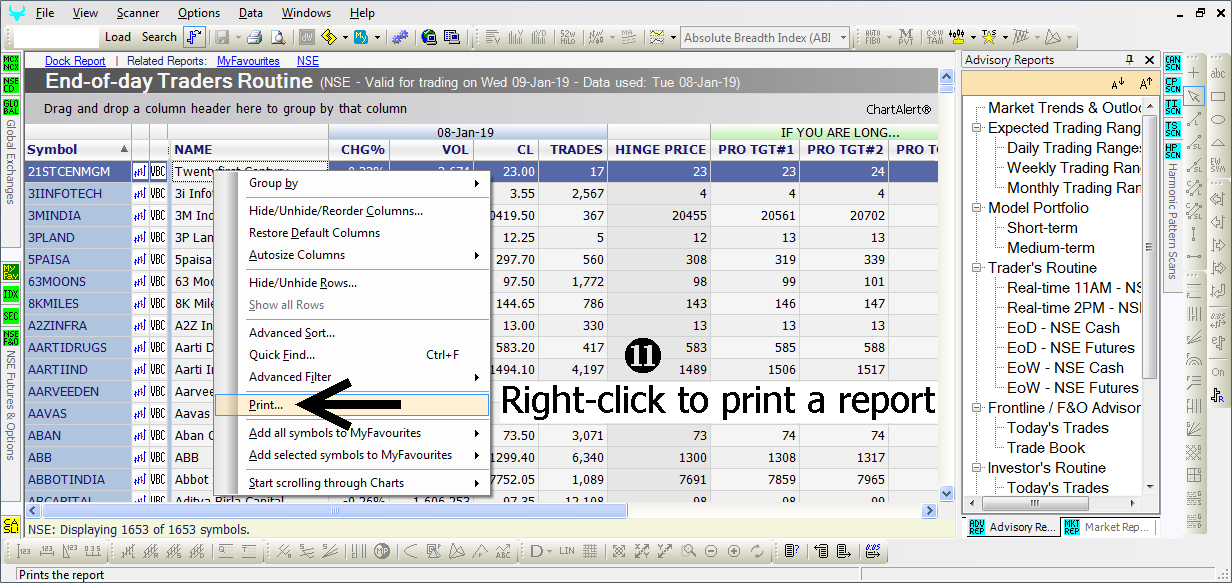Click the 52-week Hi/Lo toolbar icon
Screen dimensions: 1232x583
[x=567, y=37]
